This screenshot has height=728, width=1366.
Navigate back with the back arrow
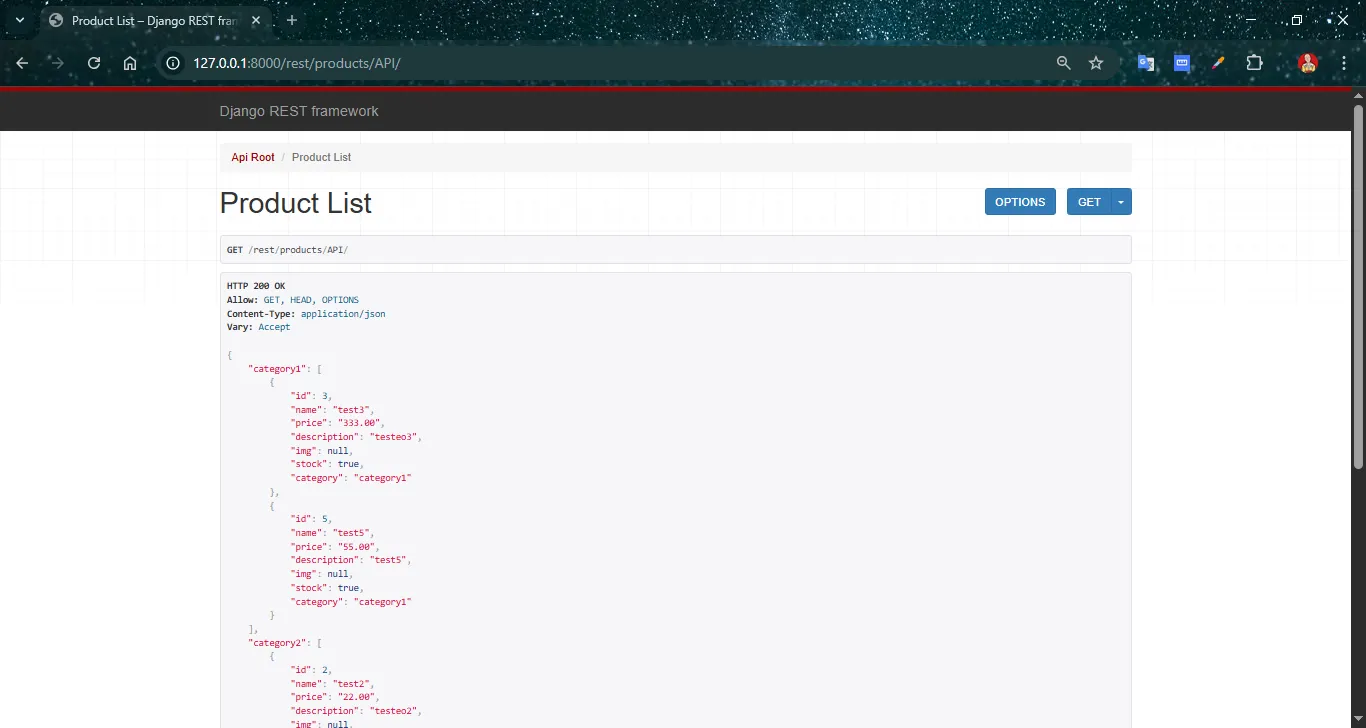coord(22,62)
